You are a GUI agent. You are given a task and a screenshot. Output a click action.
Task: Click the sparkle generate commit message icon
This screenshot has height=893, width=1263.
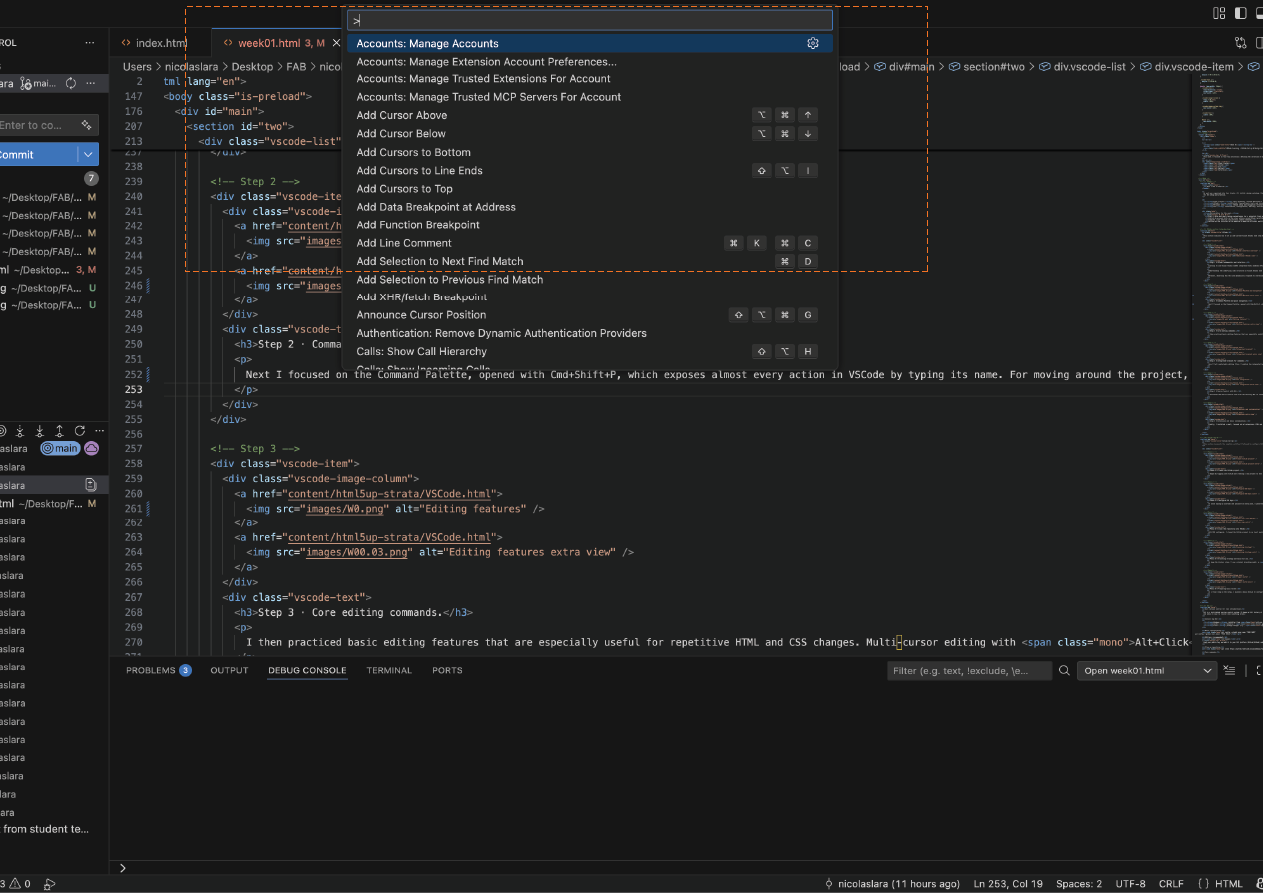87,125
